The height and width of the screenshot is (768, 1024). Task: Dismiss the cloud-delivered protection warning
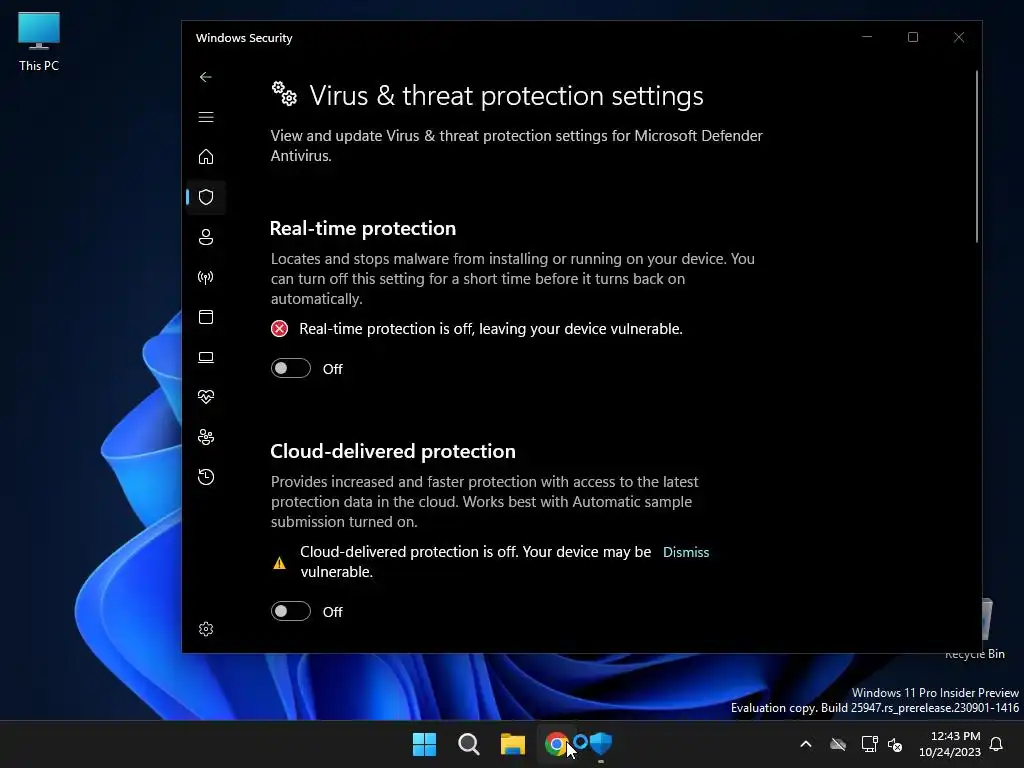(x=686, y=552)
